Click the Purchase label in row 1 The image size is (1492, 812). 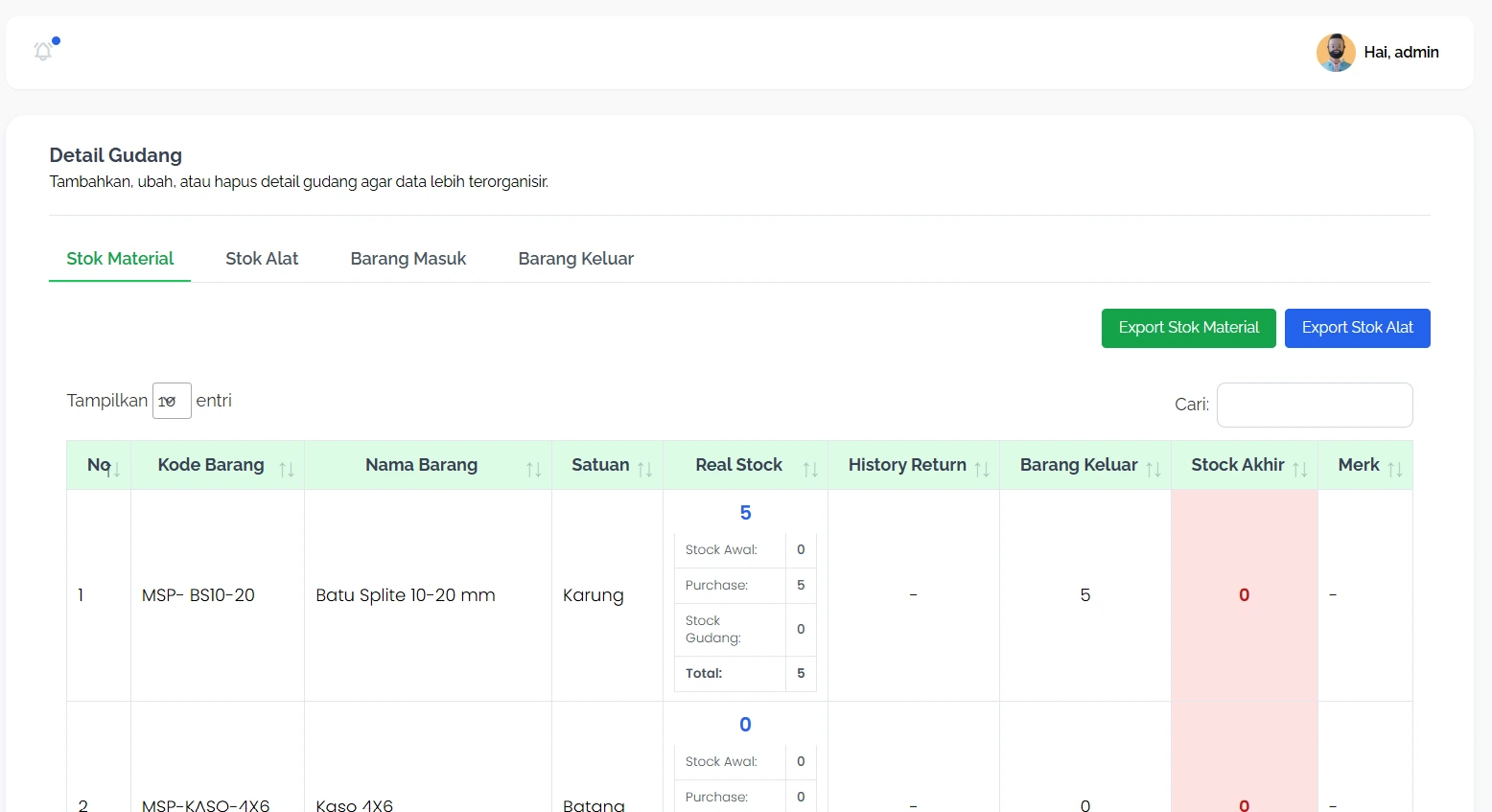click(x=716, y=586)
